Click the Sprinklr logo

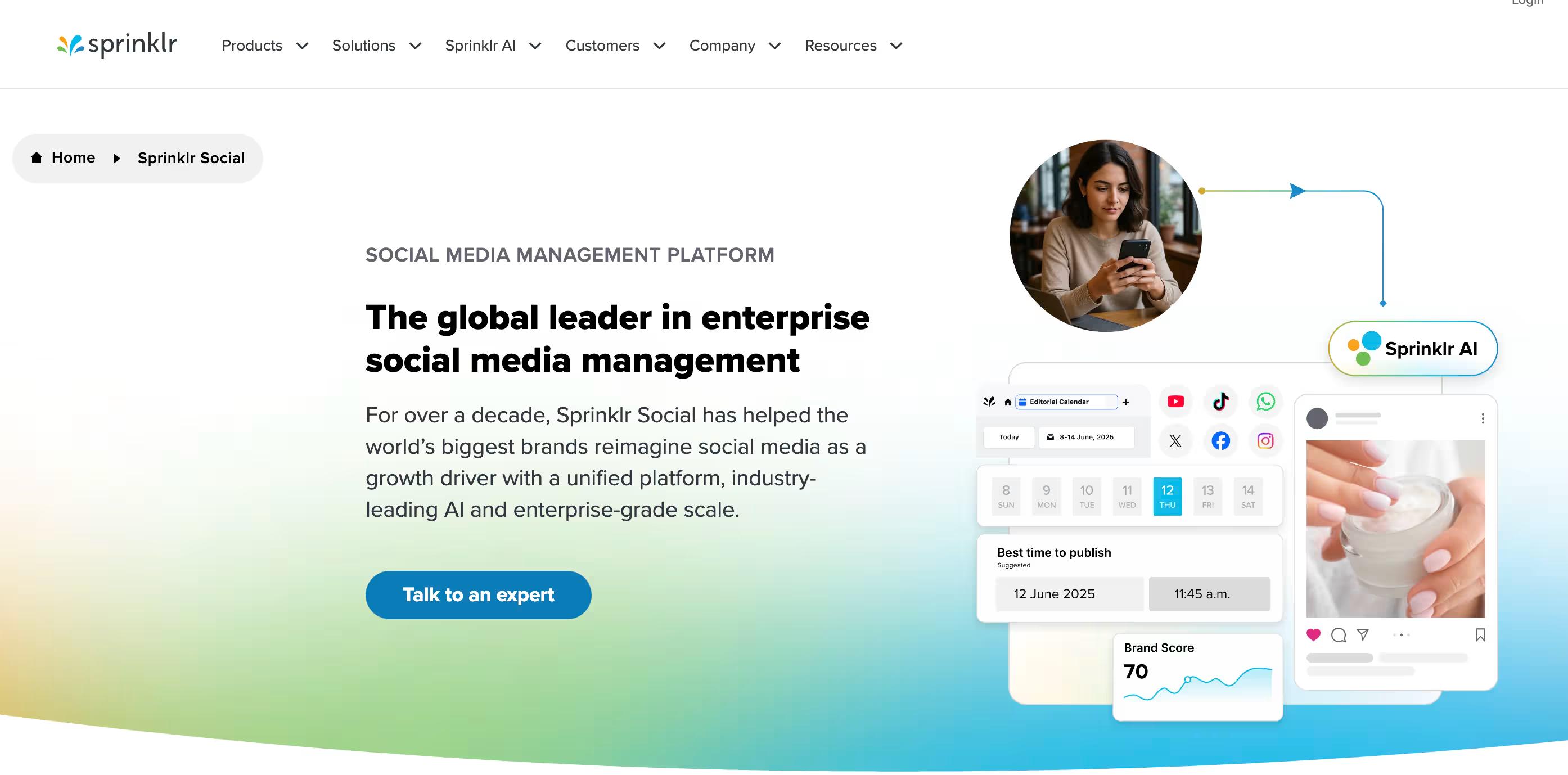(x=117, y=45)
